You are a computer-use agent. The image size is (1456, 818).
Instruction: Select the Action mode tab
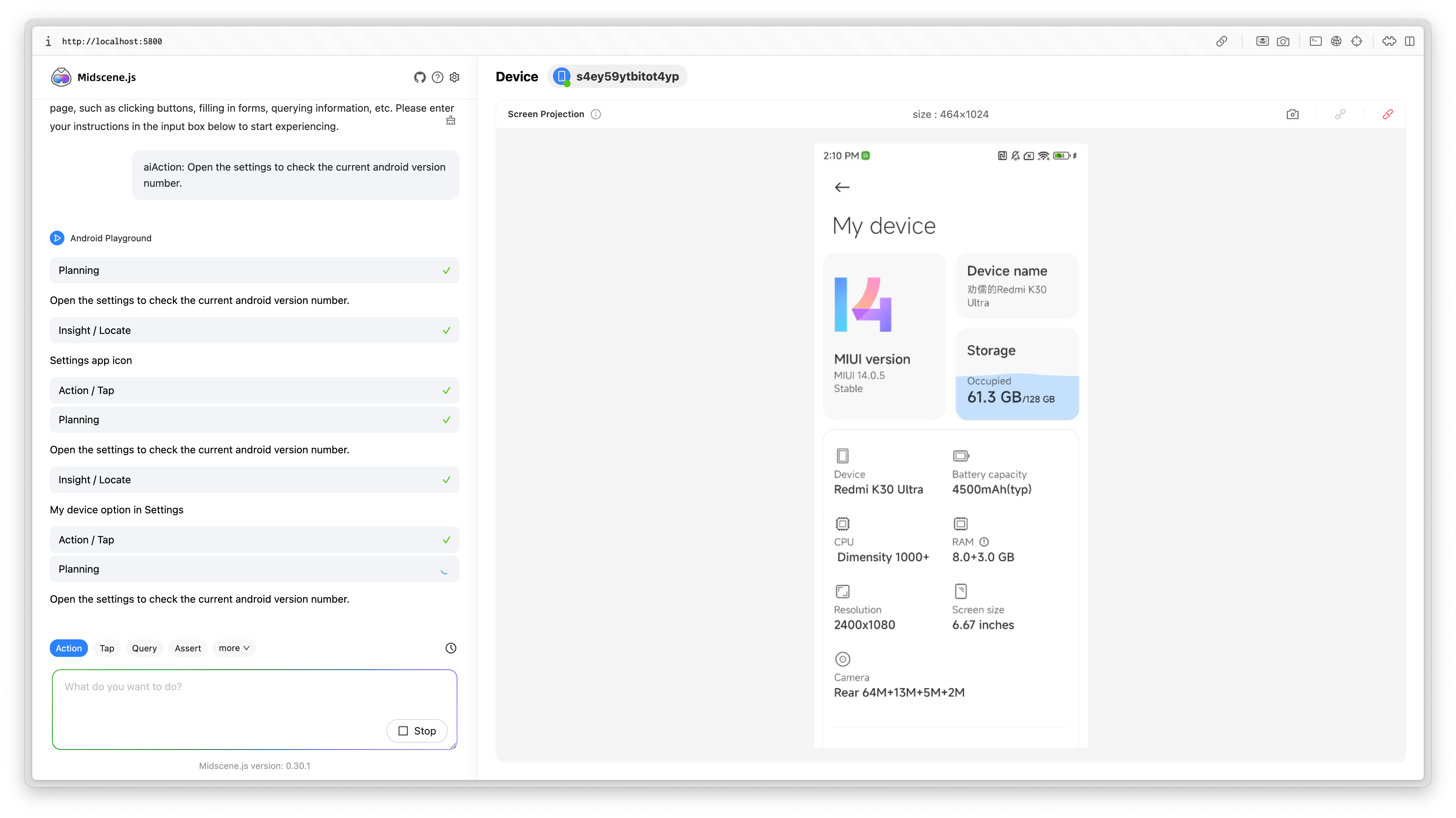click(68, 648)
